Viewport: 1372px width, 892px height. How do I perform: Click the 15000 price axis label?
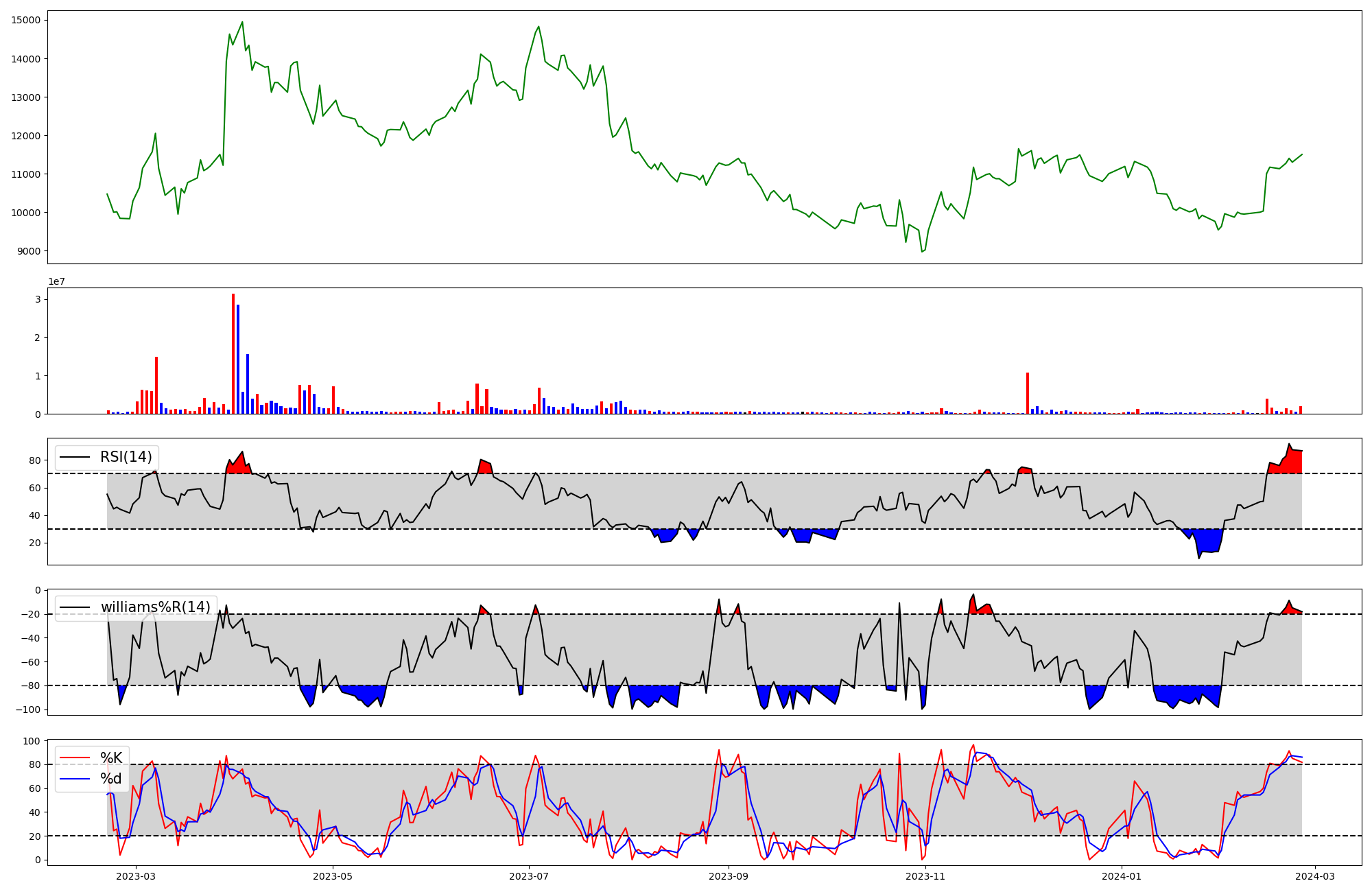(x=26, y=20)
